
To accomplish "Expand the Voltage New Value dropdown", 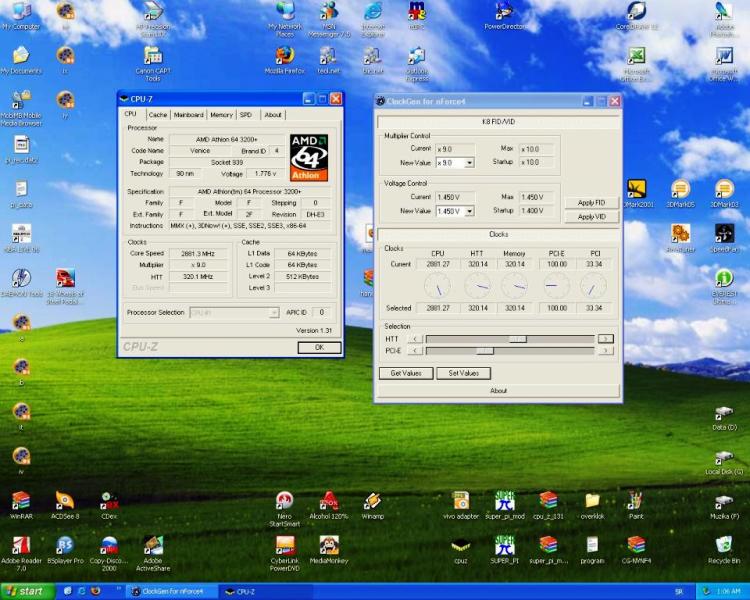I will coord(468,211).
